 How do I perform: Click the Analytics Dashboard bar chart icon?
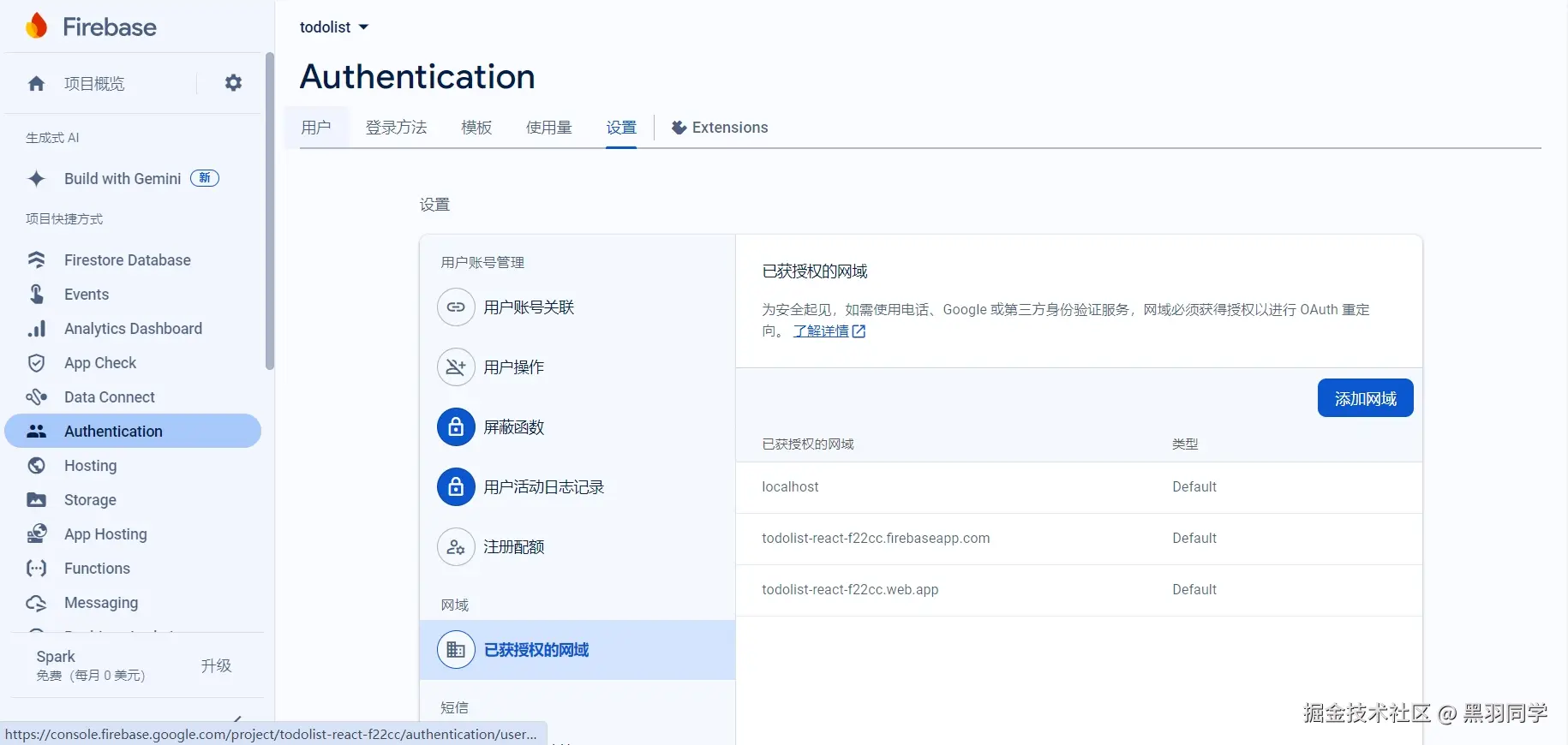pyautogui.click(x=36, y=328)
